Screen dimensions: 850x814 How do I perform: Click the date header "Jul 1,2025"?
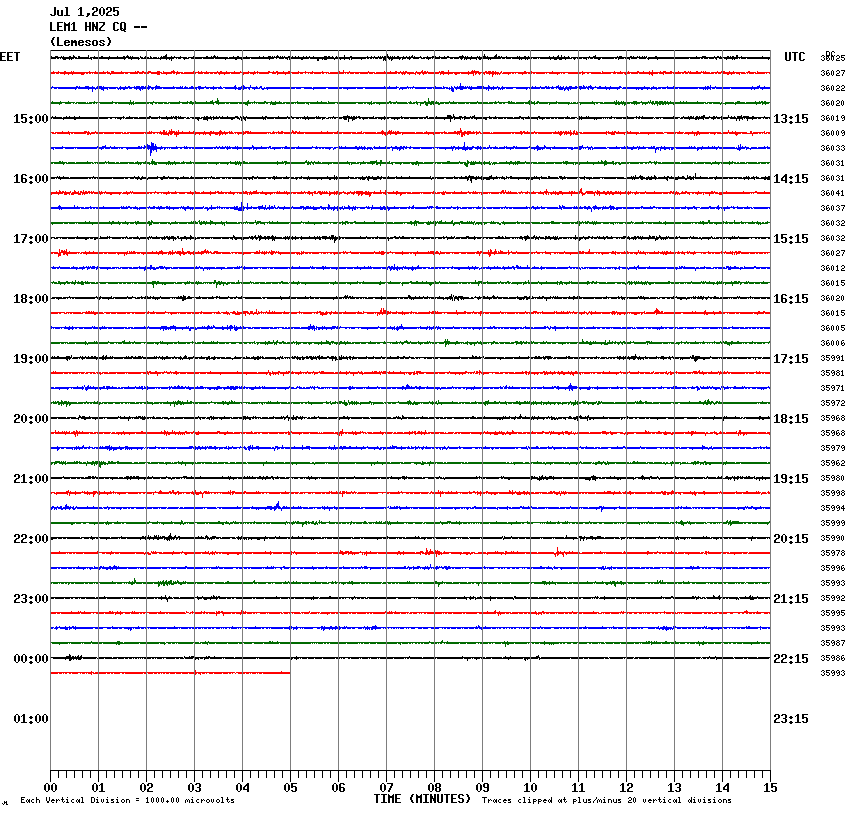point(85,12)
